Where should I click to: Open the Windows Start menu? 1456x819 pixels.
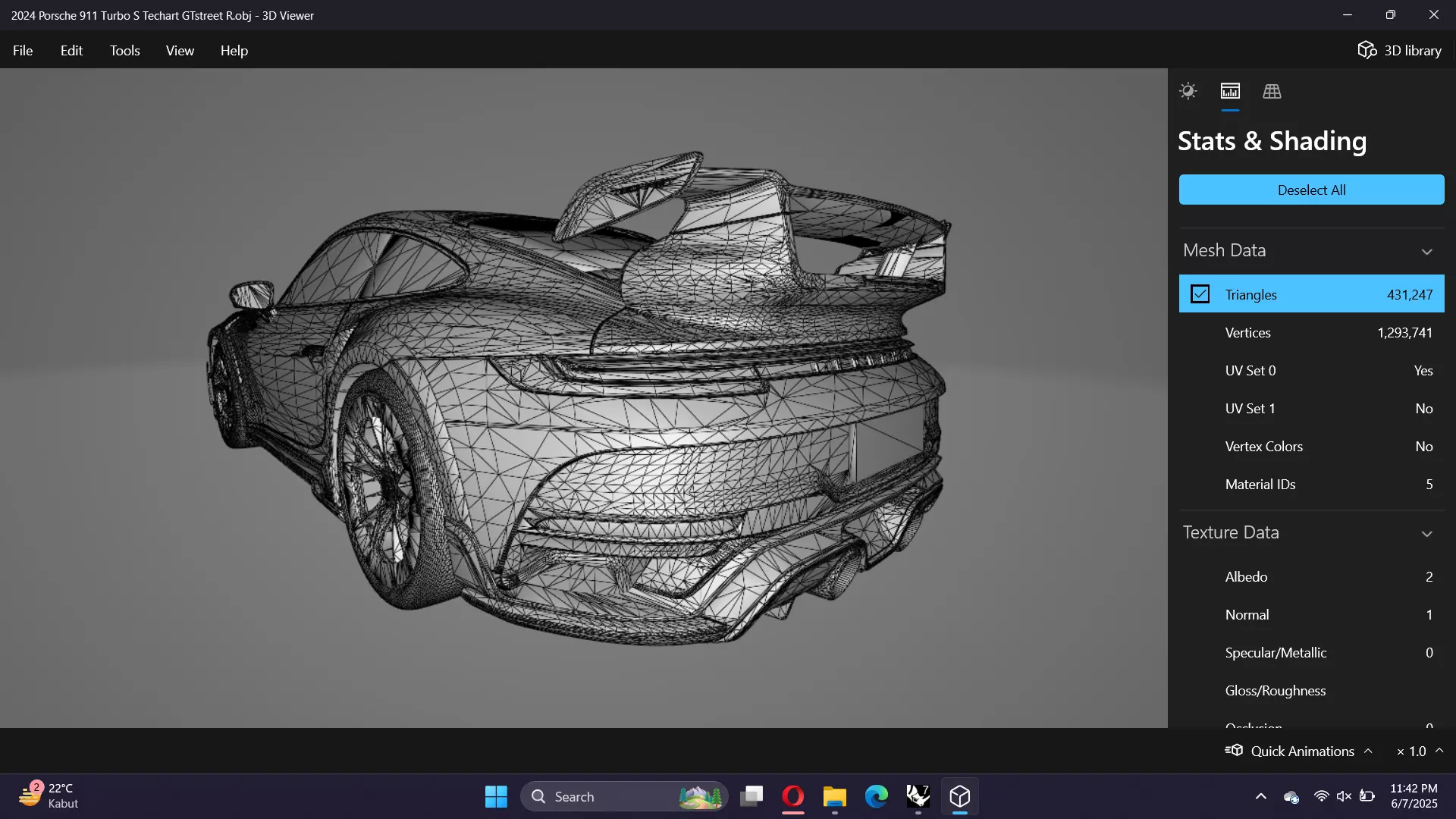pos(496,796)
